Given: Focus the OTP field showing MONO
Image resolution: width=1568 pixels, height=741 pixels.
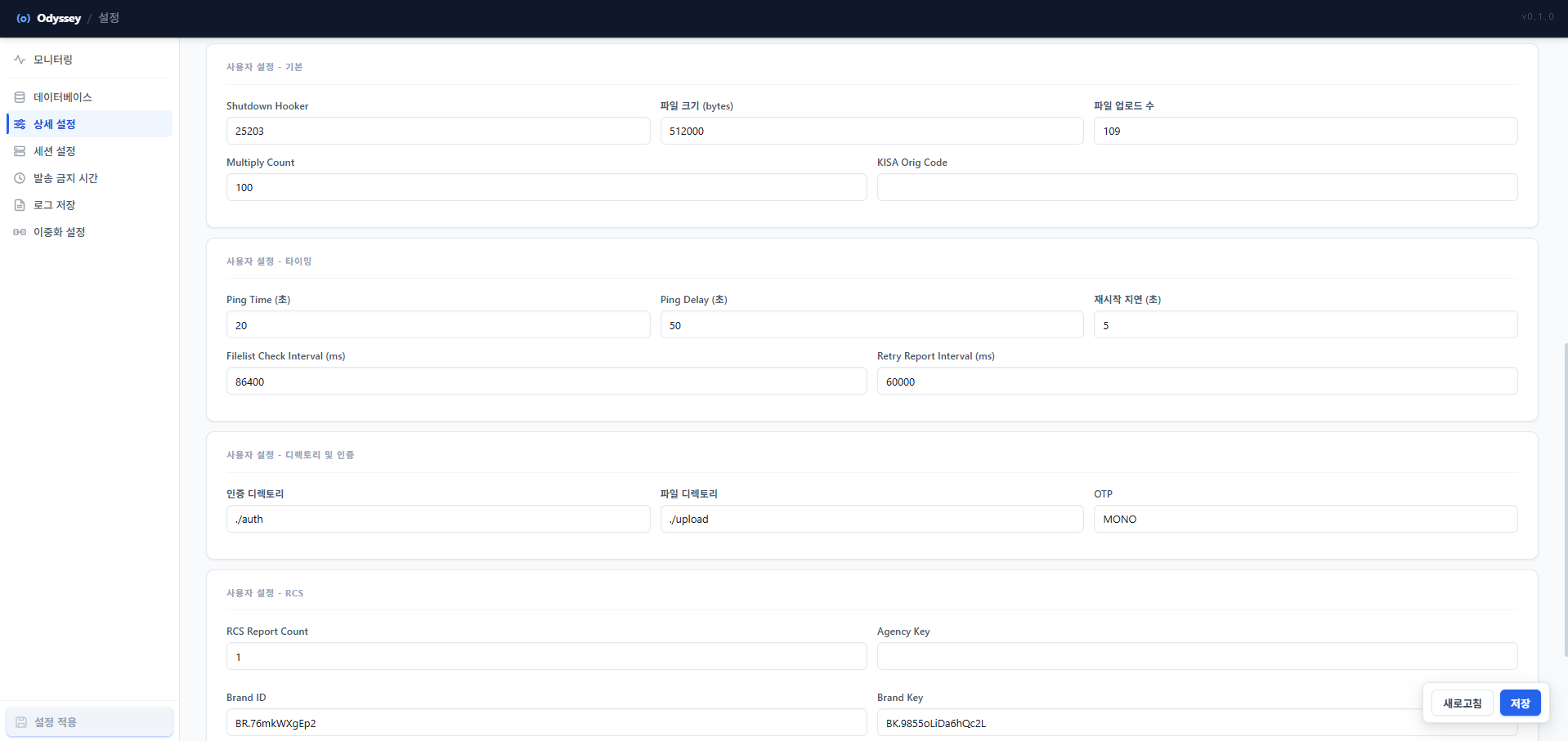Looking at the screenshot, I should click(1306, 519).
